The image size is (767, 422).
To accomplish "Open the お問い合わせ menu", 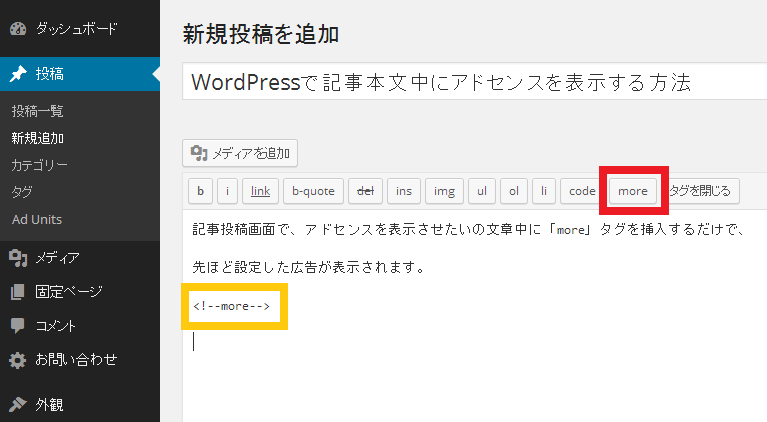I will 80,360.
